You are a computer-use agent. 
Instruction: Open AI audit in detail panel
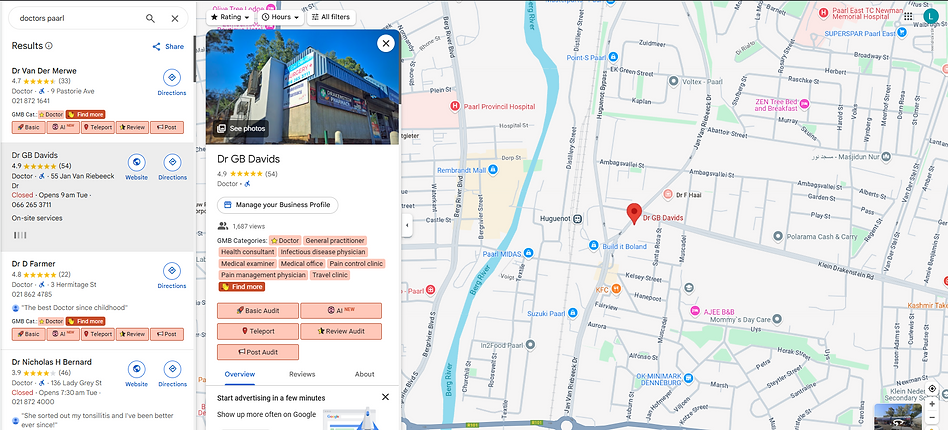click(341, 311)
